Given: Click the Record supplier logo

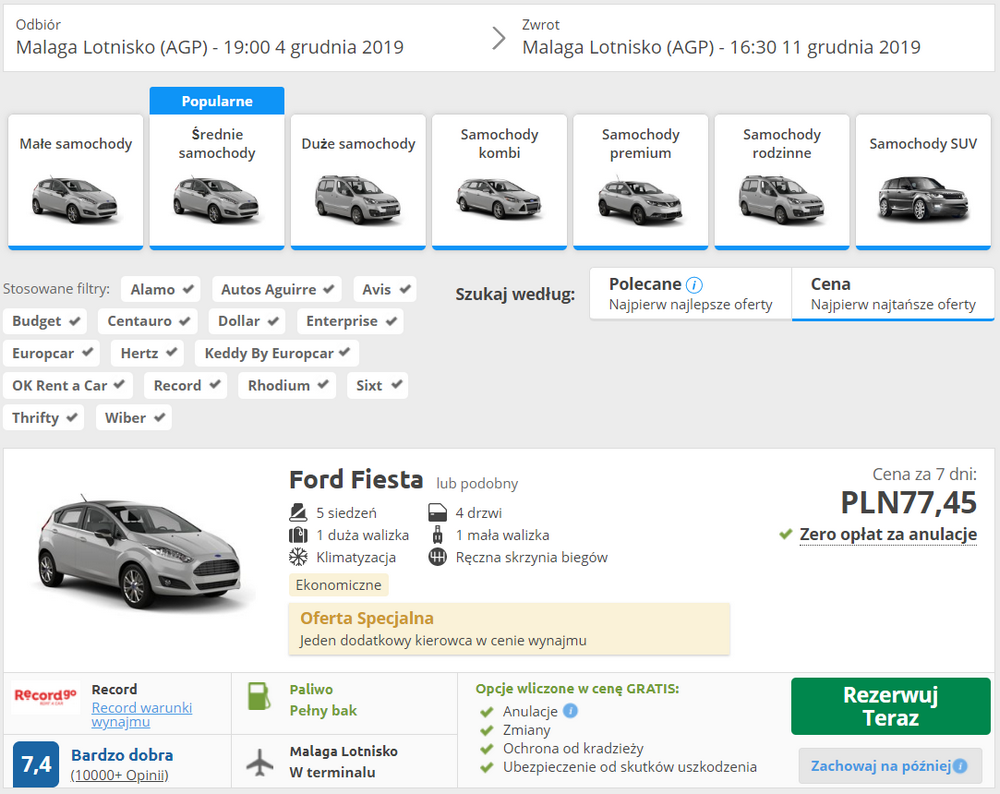Looking at the screenshot, I should tap(45, 695).
